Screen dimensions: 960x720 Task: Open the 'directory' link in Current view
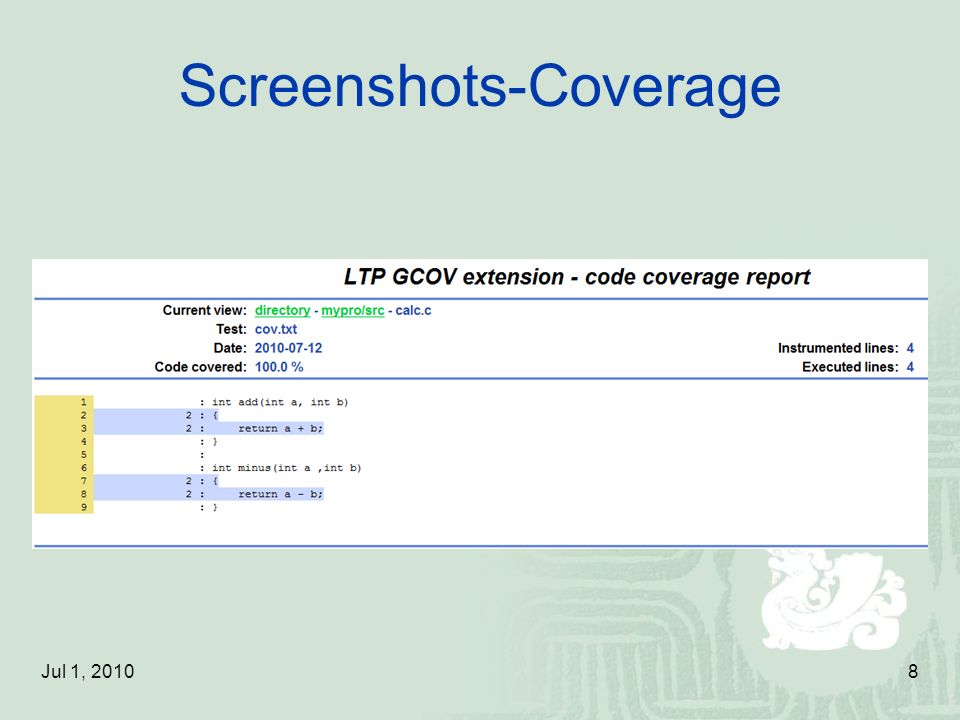(282, 310)
